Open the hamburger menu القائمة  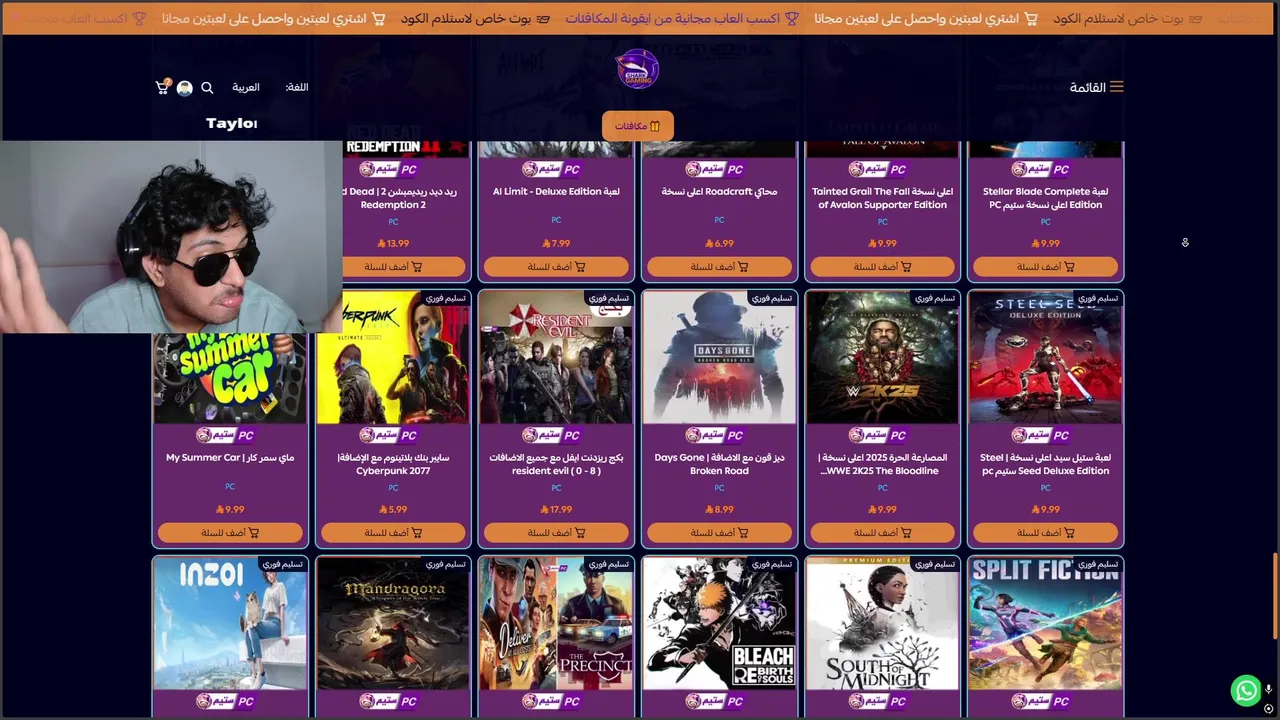pyautogui.click(x=1096, y=87)
